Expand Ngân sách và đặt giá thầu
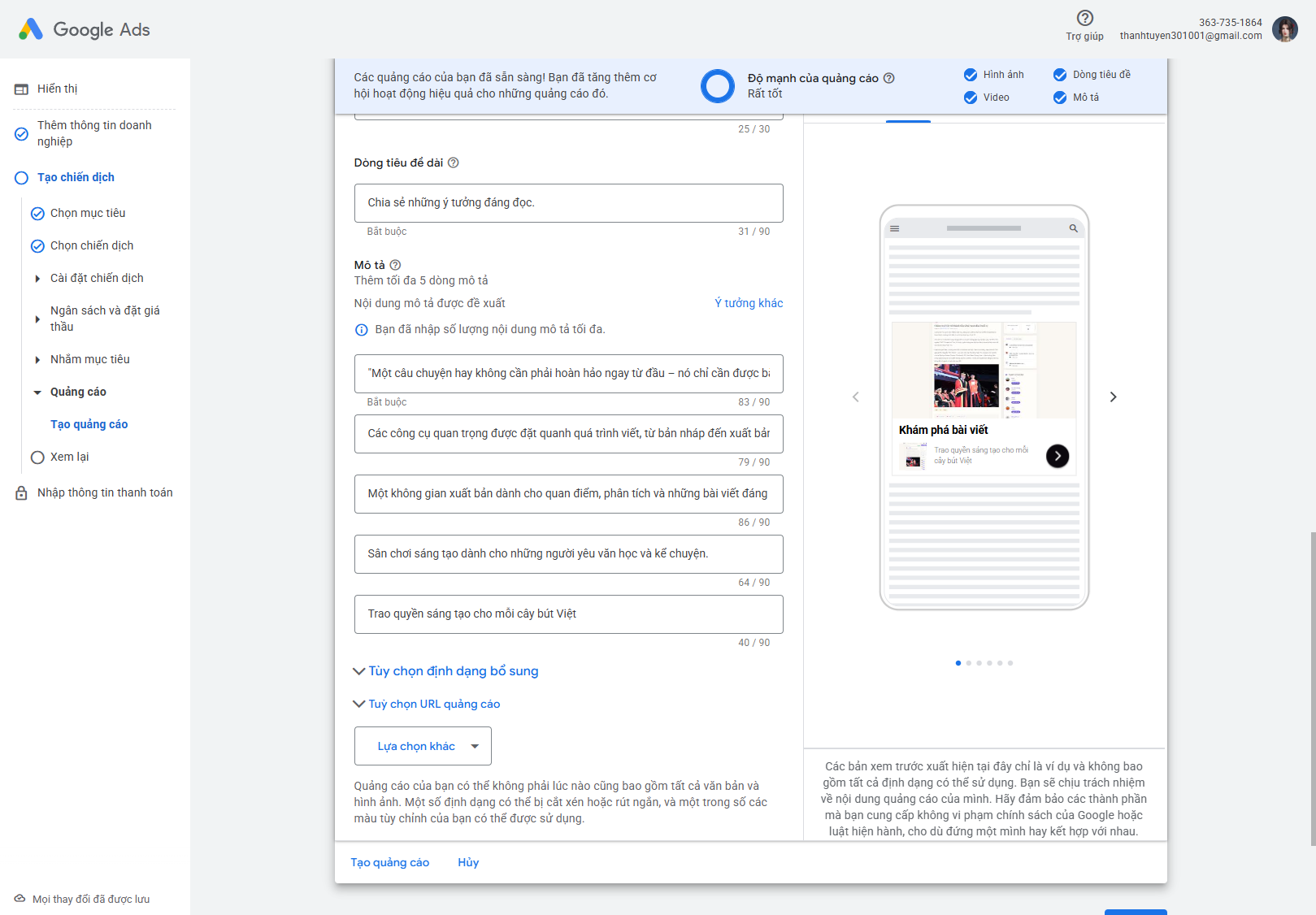Image resolution: width=1316 pixels, height=915 pixels. coord(37,319)
